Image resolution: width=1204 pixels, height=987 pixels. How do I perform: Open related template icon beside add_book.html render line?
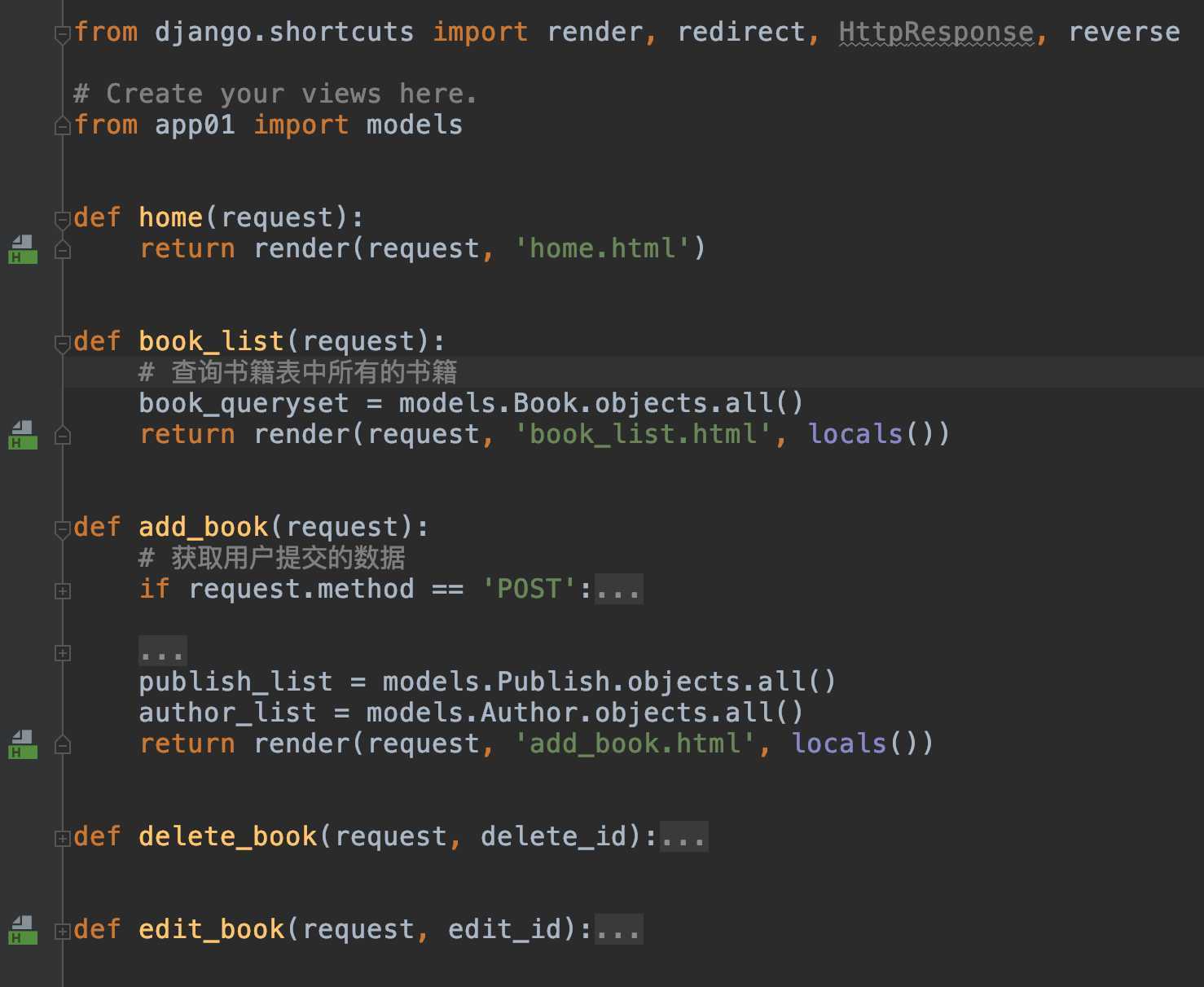tap(23, 744)
